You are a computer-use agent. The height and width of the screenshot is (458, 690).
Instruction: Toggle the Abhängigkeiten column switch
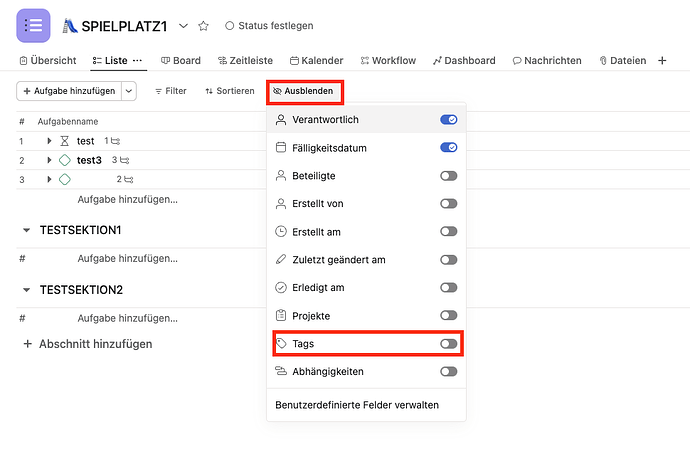click(x=449, y=372)
